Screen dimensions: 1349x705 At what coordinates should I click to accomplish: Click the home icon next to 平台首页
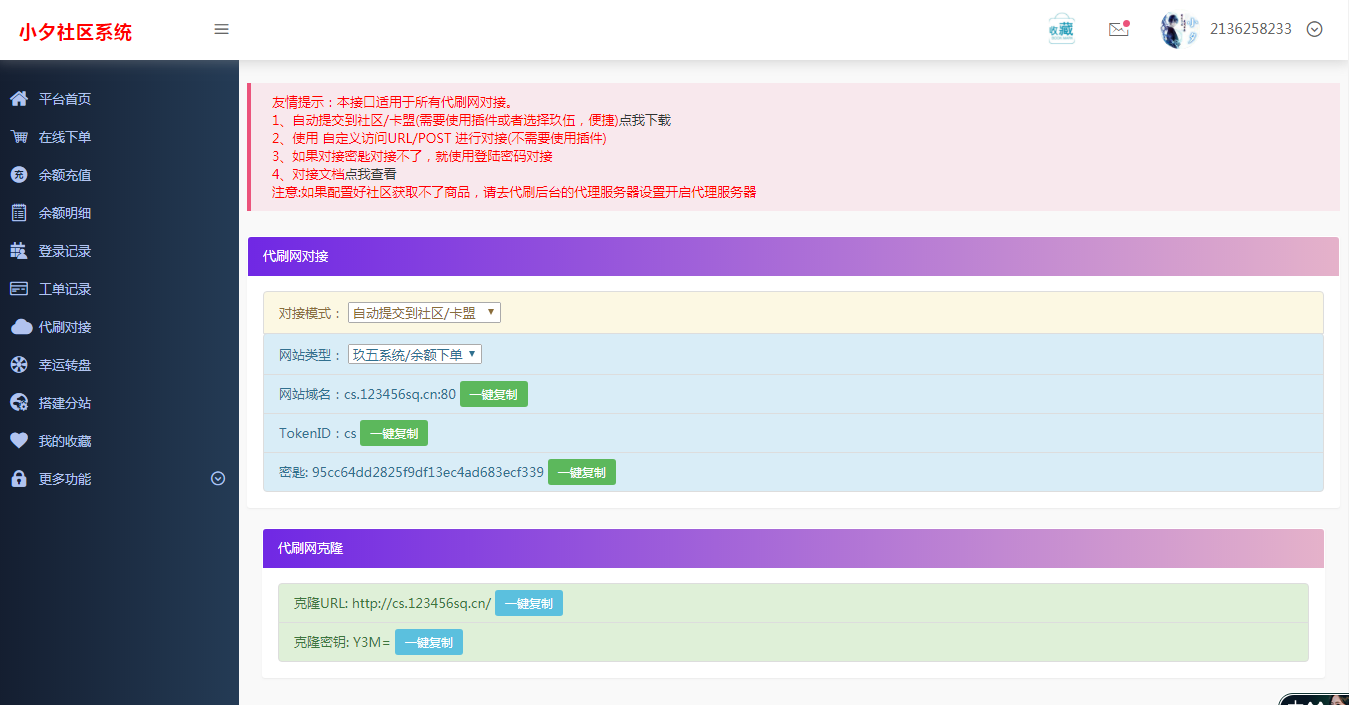tap(18, 99)
